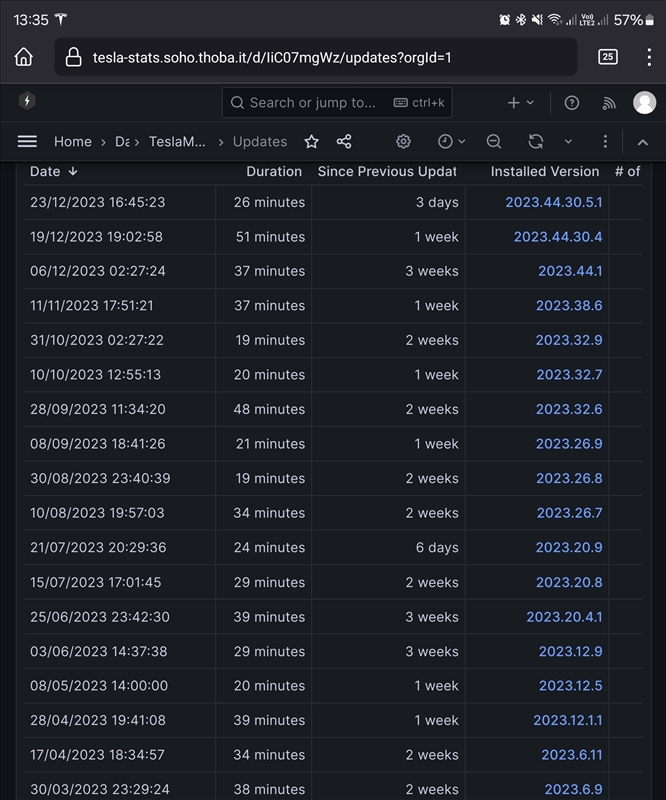The height and width of the screenshot is (800, 666).
Task: Refresh the dashboard data
Action: 536,141
